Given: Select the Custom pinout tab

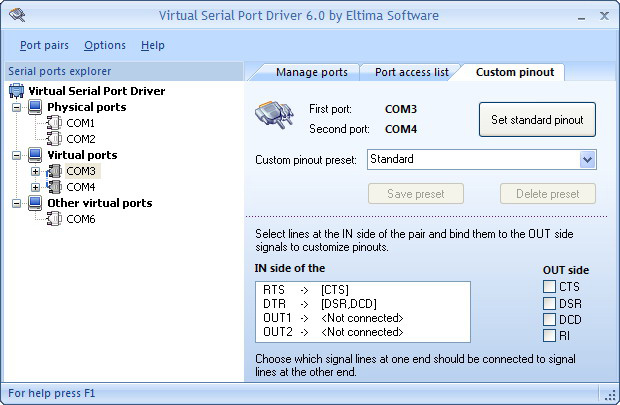Looking at the screenshot, I should pyautogui.click(x=515, y=72).
